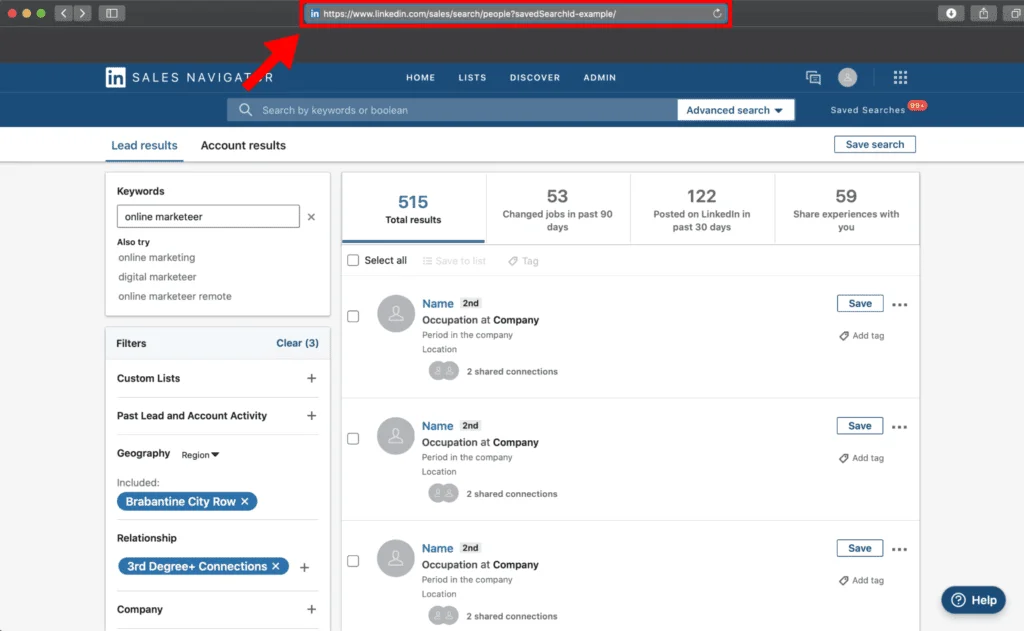Add a tag to the first lead result
Screen dimensions: 1024x631
(861, 335)
